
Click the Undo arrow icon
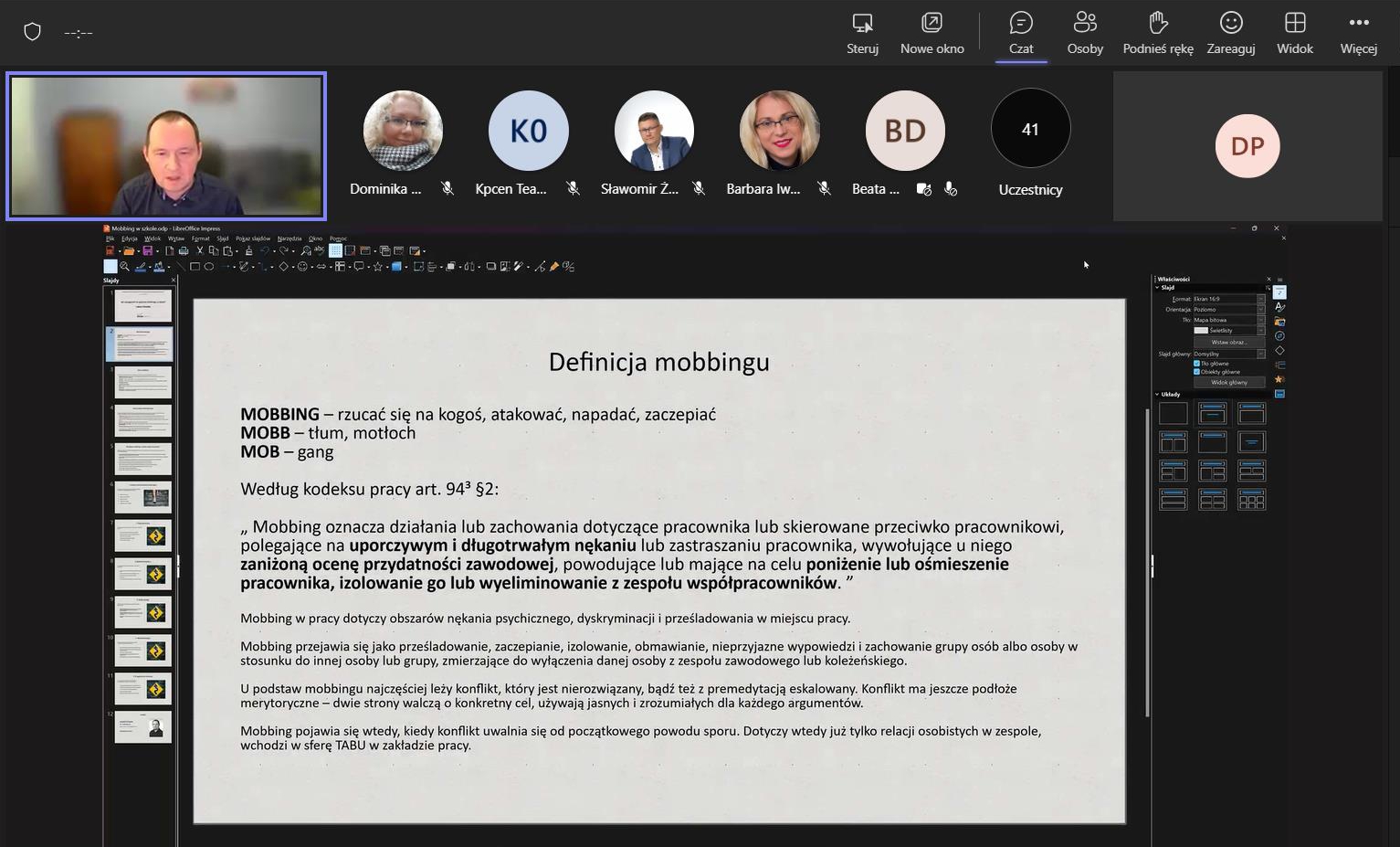click(x=265, y=250)
